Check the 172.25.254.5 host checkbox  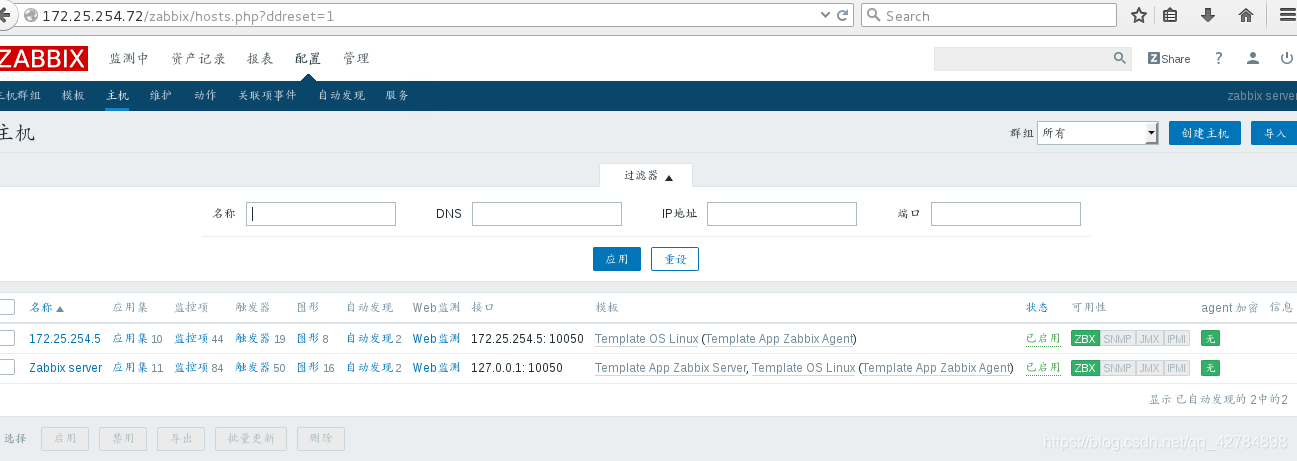click(7, 338)
